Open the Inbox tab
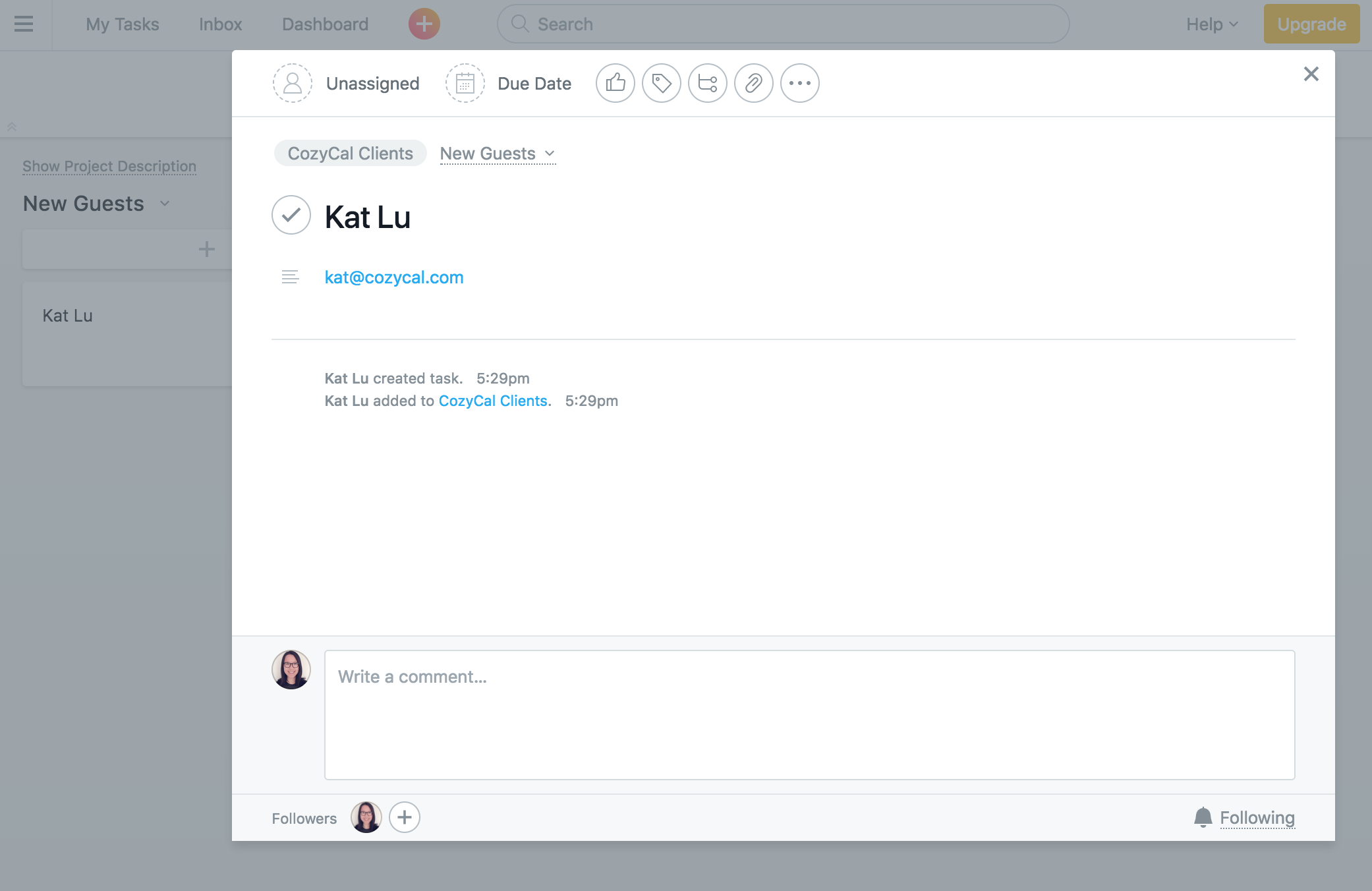This screenshot has width=1372, height=891. click(x=220, y=24)
